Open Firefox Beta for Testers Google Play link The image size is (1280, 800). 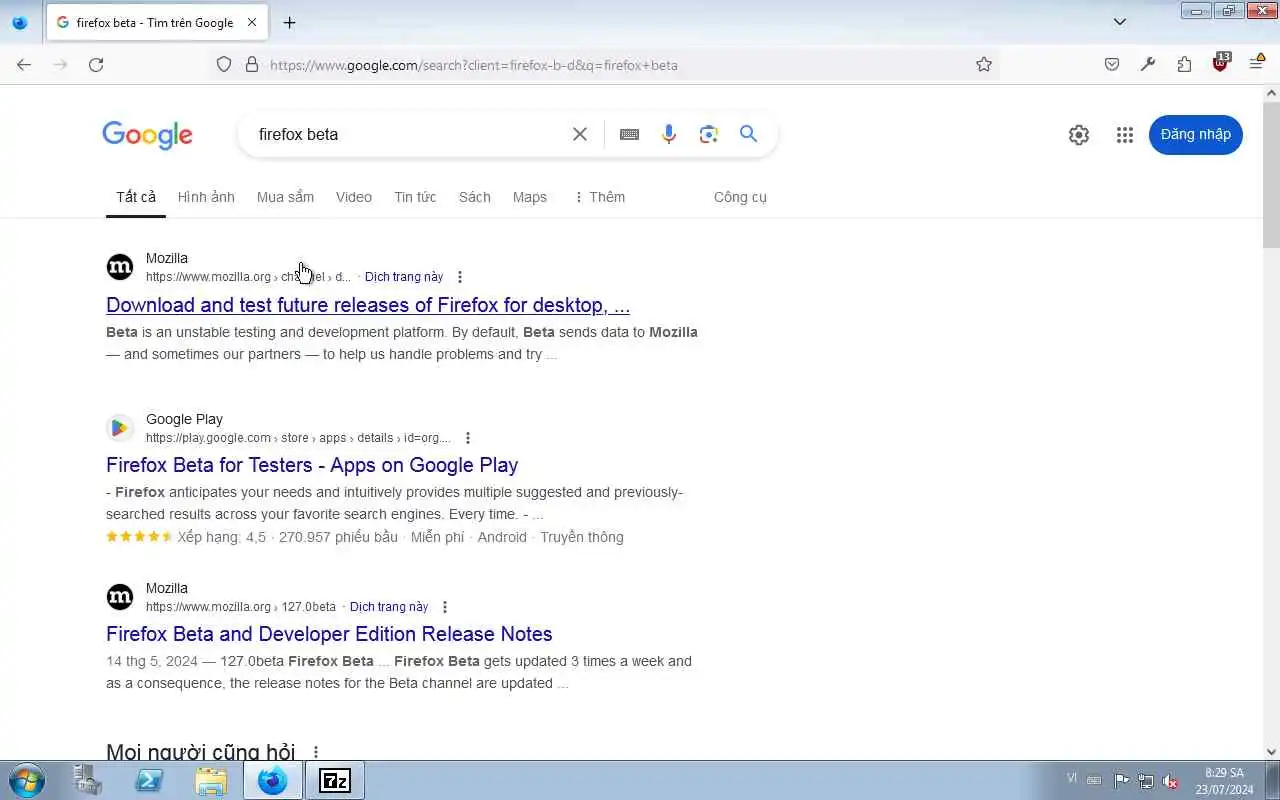click(312, 465)
